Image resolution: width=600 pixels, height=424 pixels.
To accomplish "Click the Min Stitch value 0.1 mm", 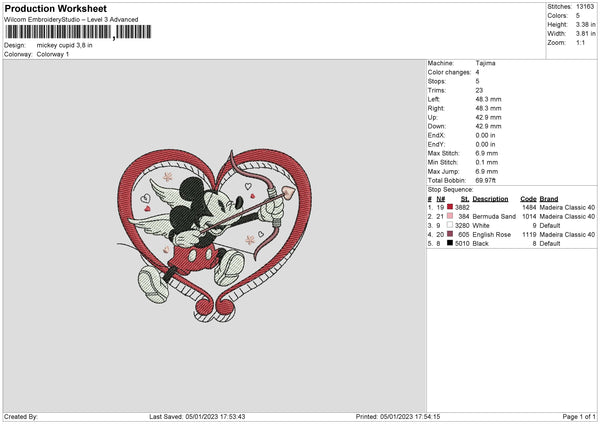I will [x=487, y=162].
